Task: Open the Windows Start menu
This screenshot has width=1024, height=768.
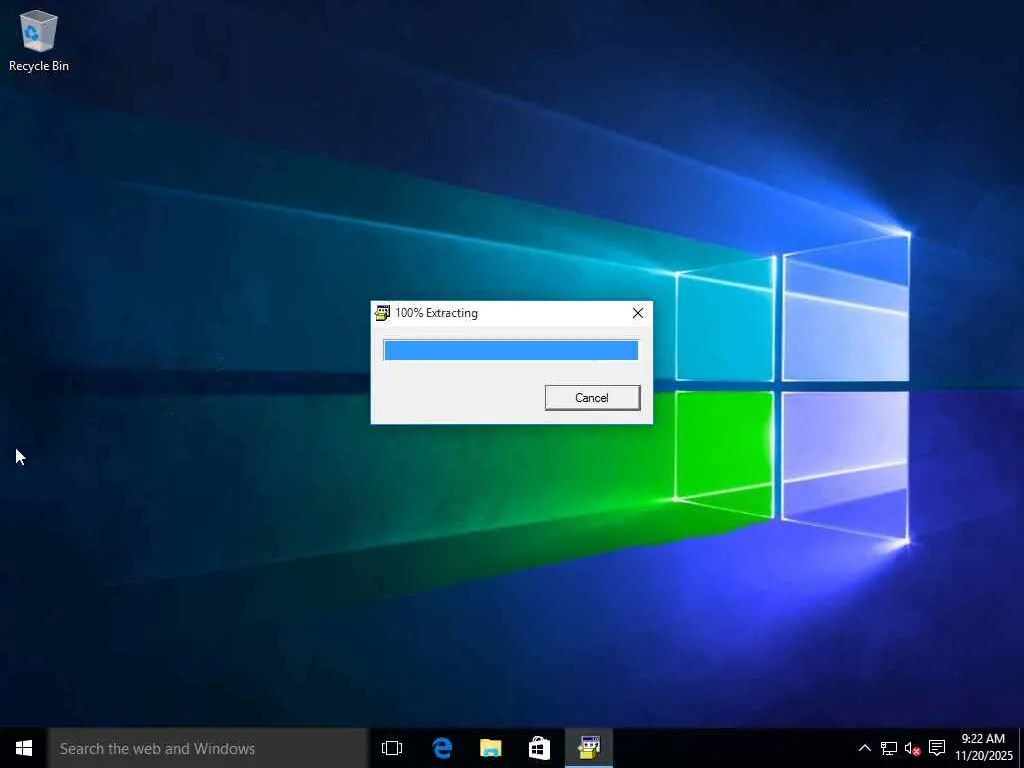Action: 24,748
